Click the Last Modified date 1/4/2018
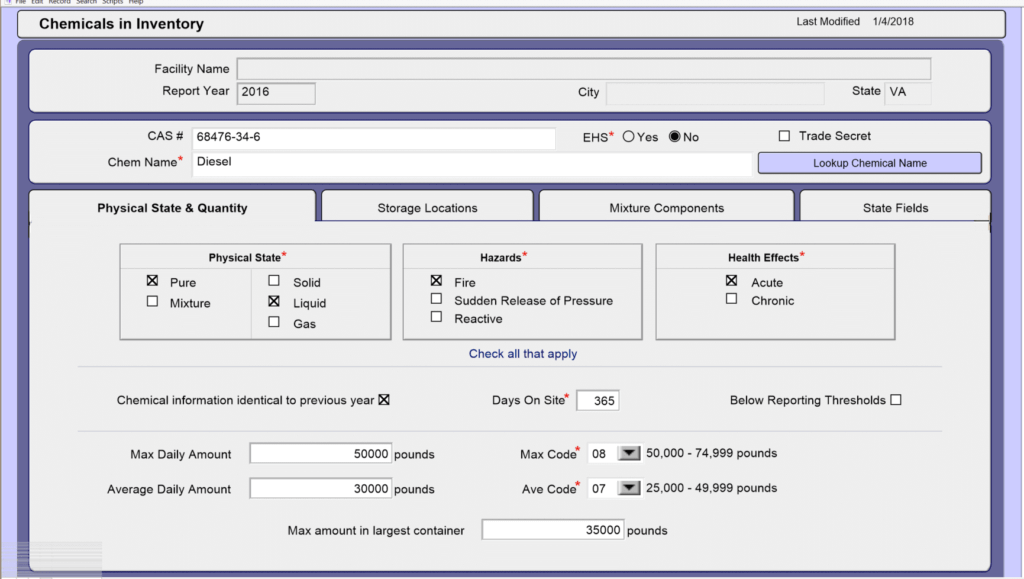 click(893, 22)
